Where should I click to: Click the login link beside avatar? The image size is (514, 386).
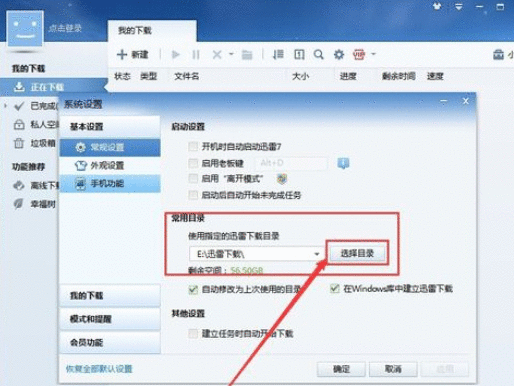pyautogui.click(x=65, y=28)
